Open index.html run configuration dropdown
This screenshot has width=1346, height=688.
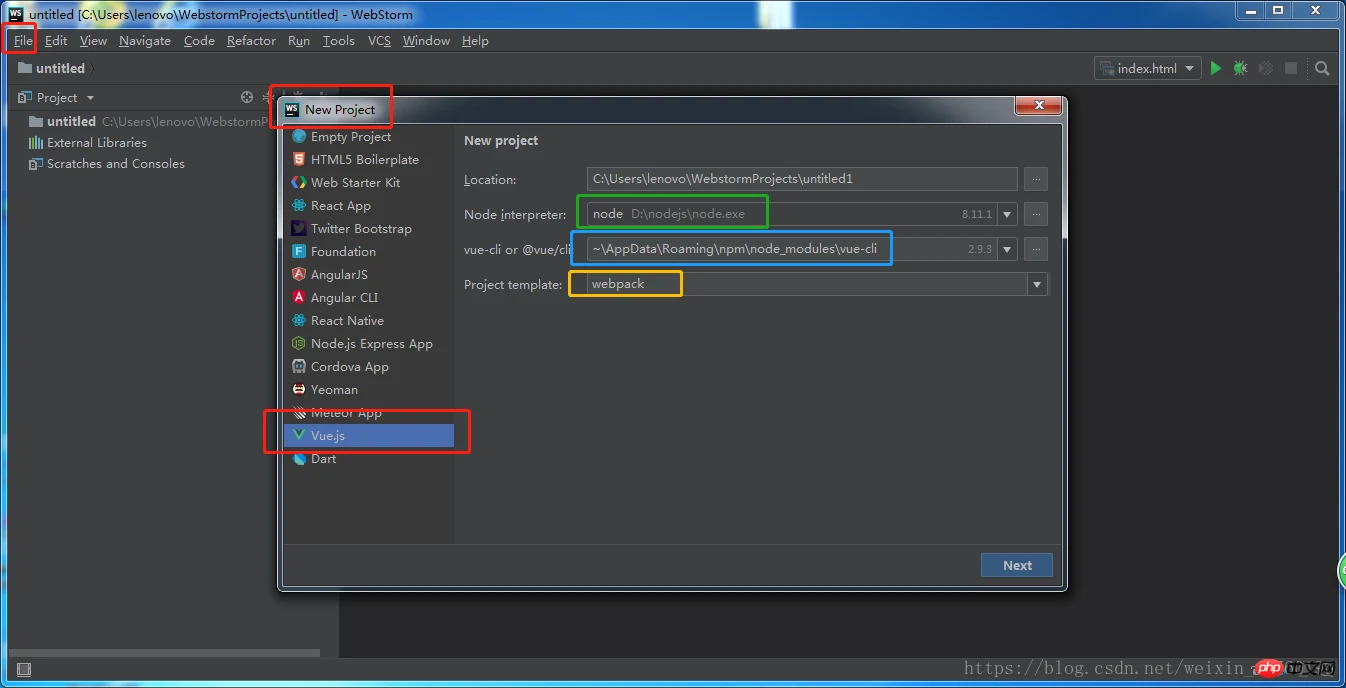tap(1147, 68)
